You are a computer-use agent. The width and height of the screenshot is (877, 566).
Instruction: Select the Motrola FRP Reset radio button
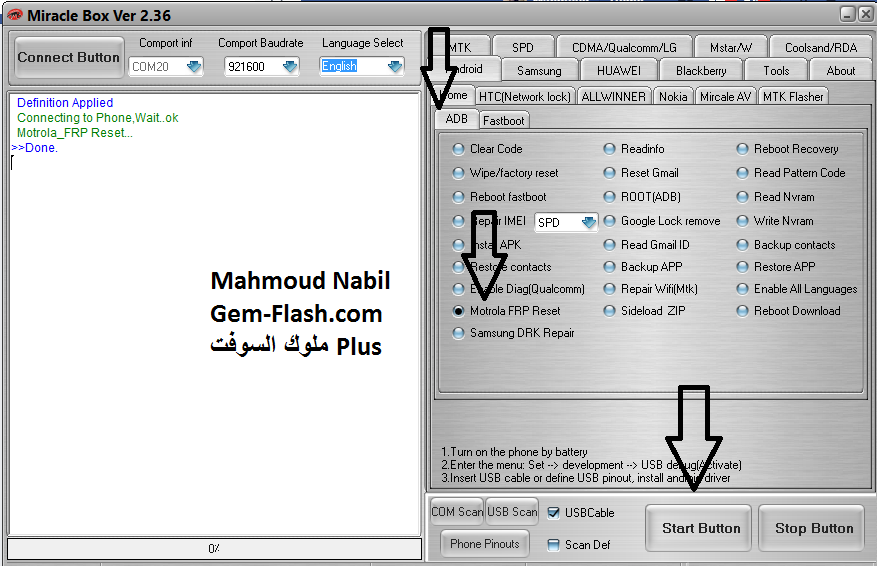click(x=458, y=311)
